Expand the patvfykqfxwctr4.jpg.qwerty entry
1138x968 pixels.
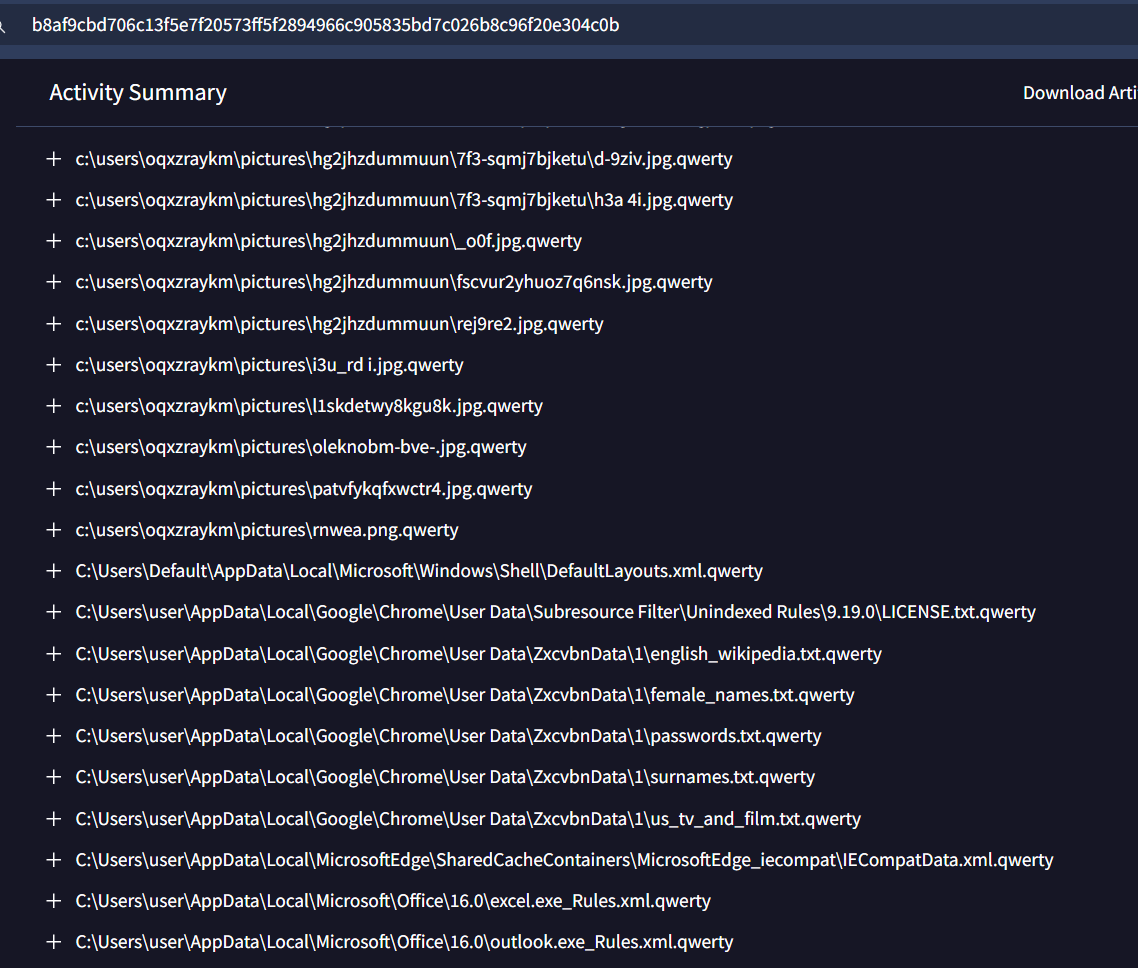pyautogui.click(x=54, y=489)
